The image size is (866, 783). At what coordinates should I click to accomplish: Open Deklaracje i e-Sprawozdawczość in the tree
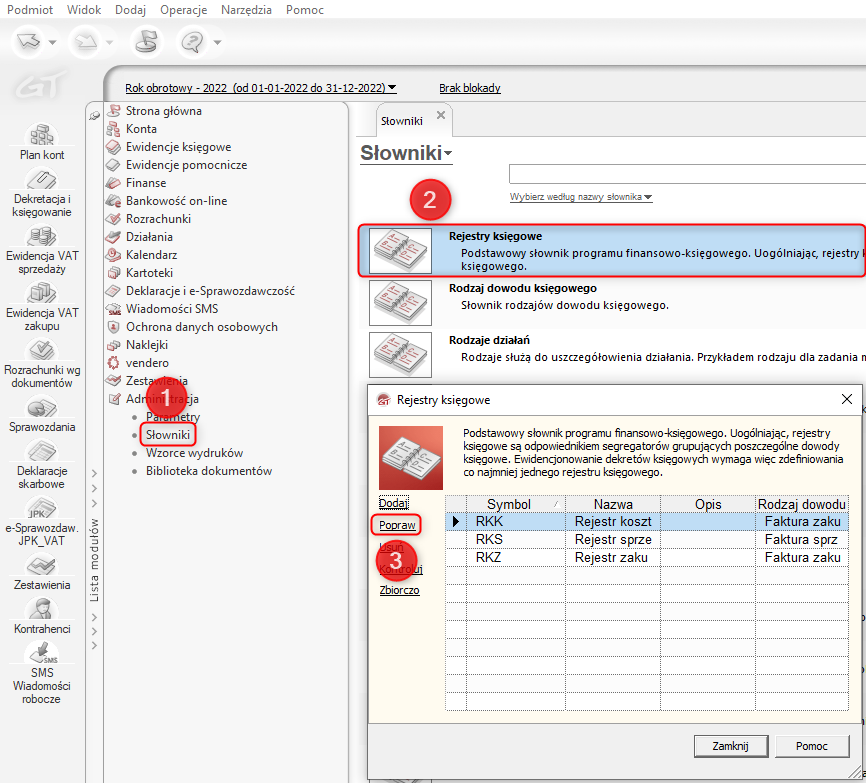pos(210,291)
